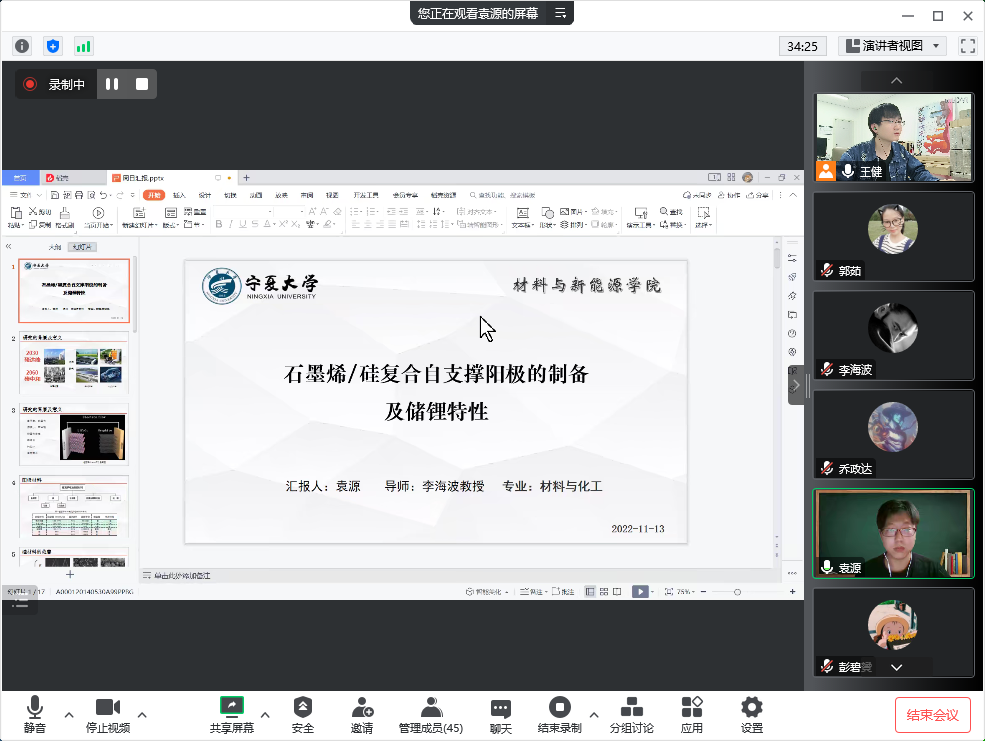Open 管理成员(45) participants list
Screen dimensions: 985x741
431,714
